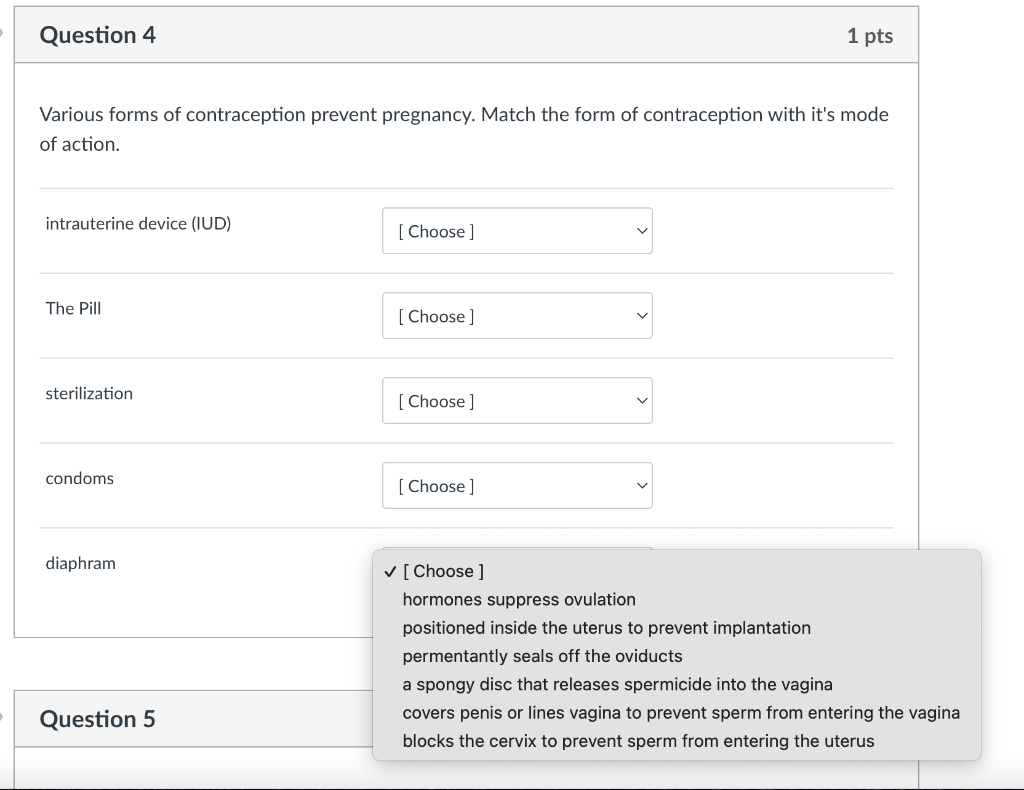
Task: Click the Question 5 heading
Action: tap(98, 719)
